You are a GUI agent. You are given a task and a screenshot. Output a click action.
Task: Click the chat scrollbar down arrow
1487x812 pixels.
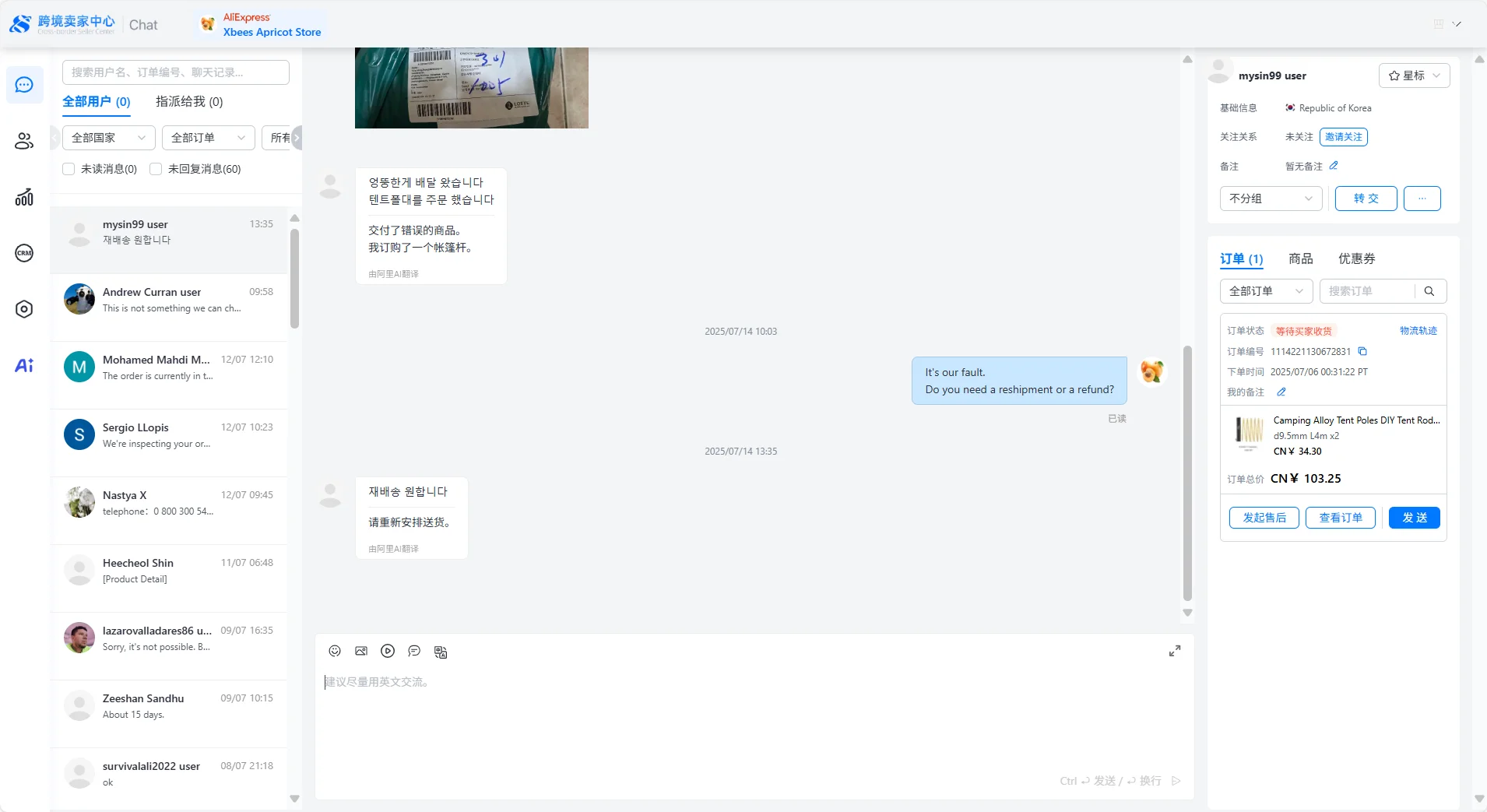point(1187,613)
